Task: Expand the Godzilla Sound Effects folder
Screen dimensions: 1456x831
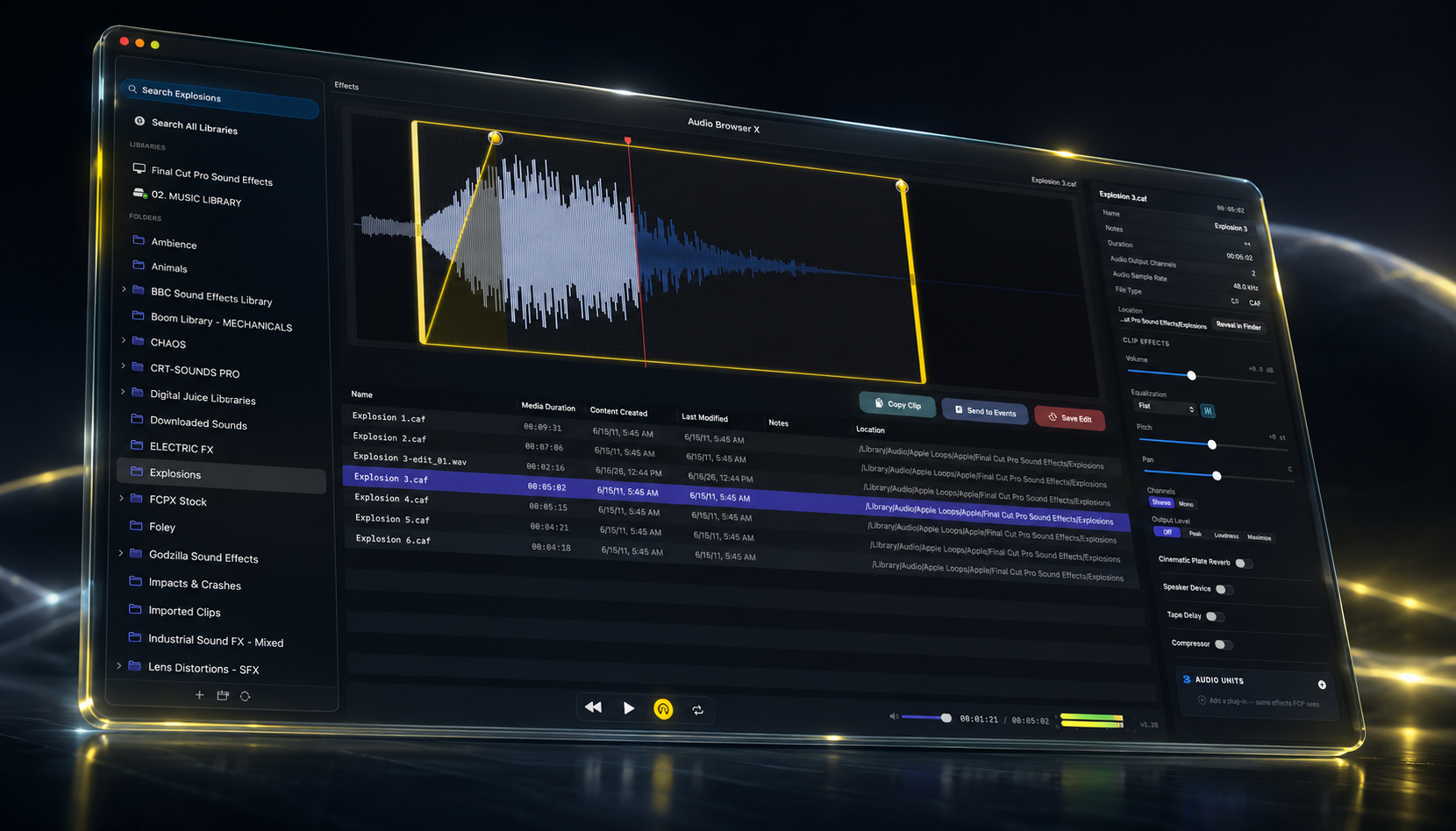Action: tap(121, 553)
